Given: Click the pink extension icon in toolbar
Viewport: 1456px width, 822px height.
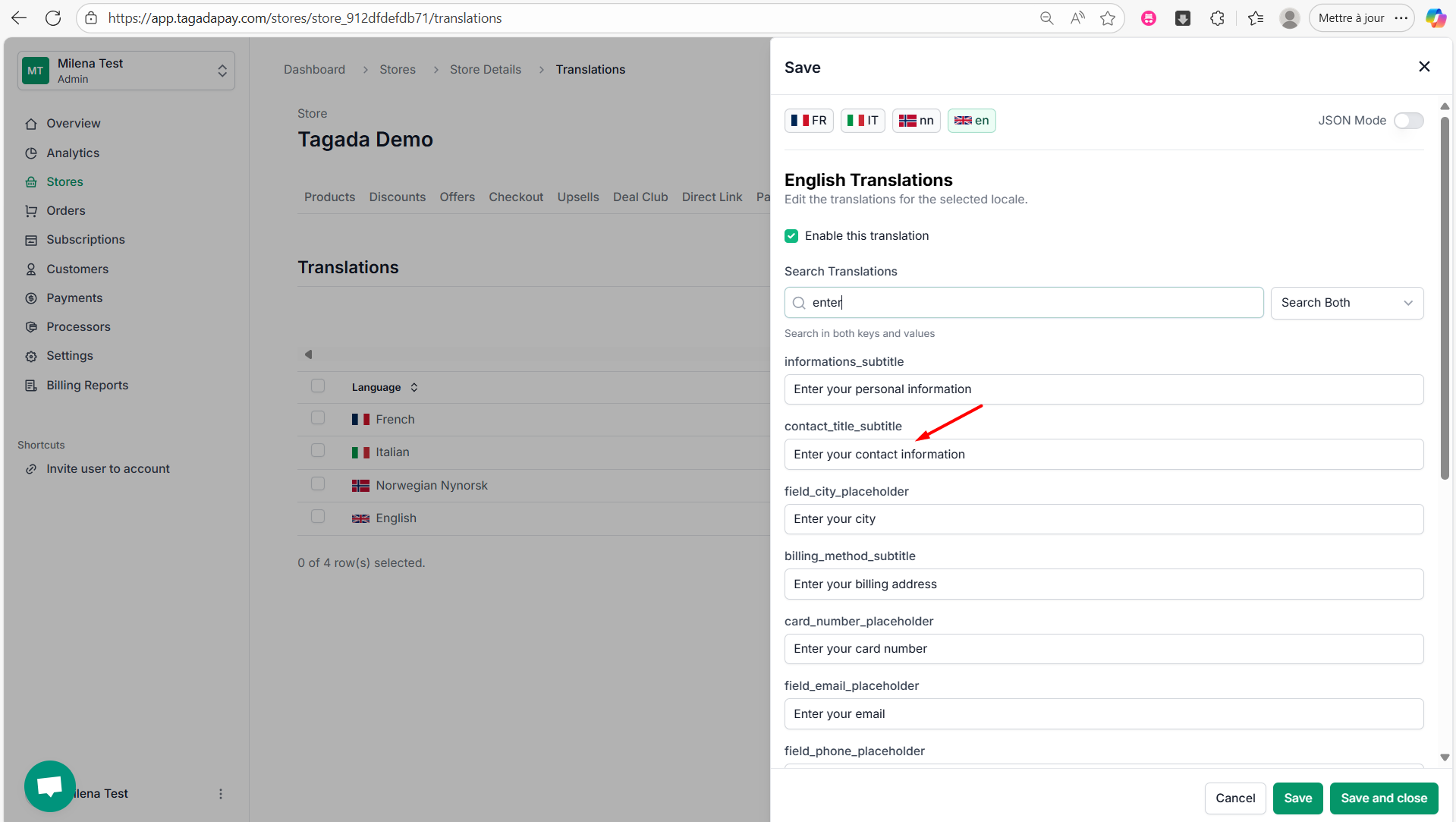Looking at the screenshot, I should click(1149, 18).
